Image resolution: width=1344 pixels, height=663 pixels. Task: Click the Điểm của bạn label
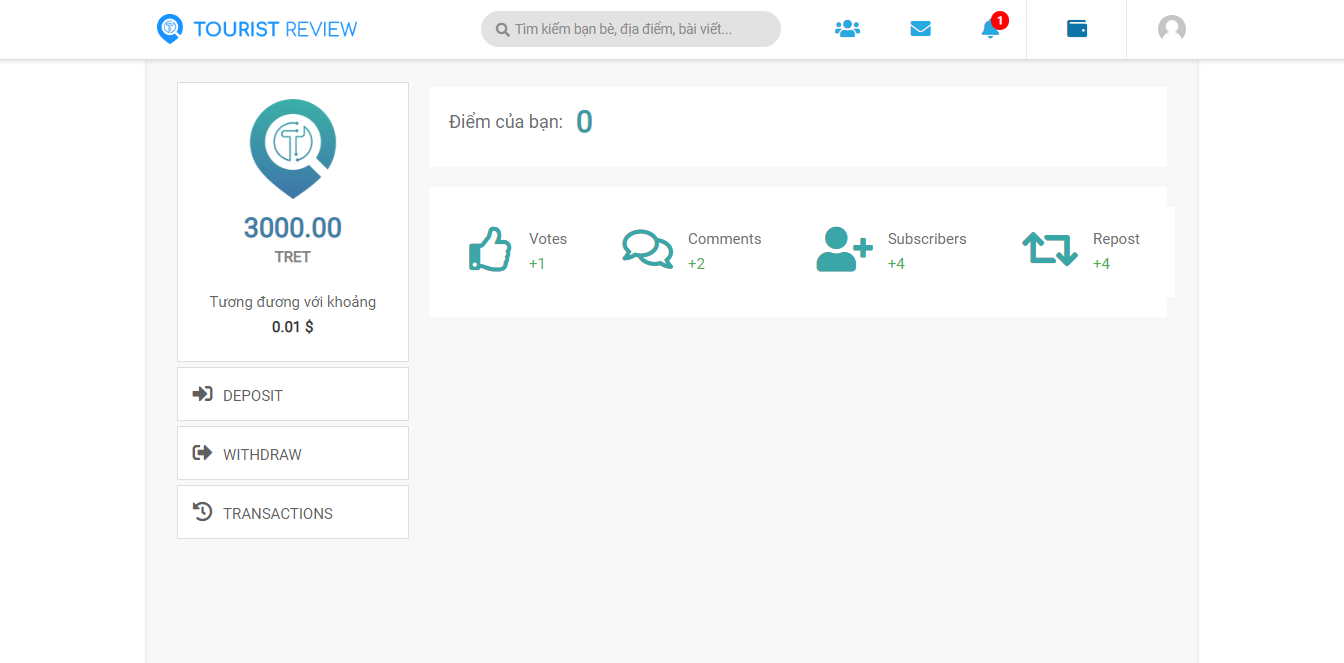coord(506,122)
